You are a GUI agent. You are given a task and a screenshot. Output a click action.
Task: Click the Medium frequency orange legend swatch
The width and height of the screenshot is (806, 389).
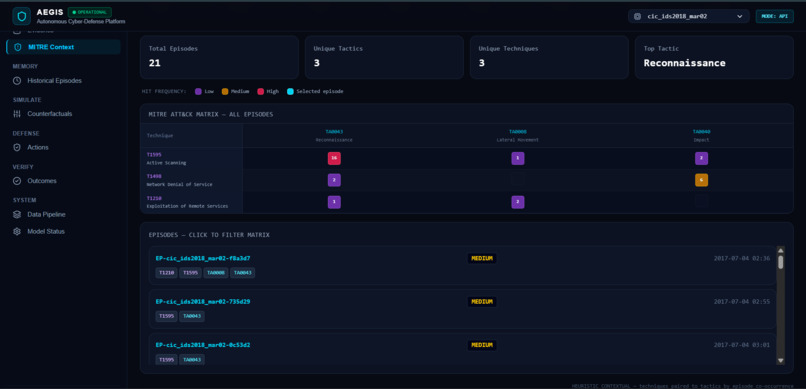[225, 91]
